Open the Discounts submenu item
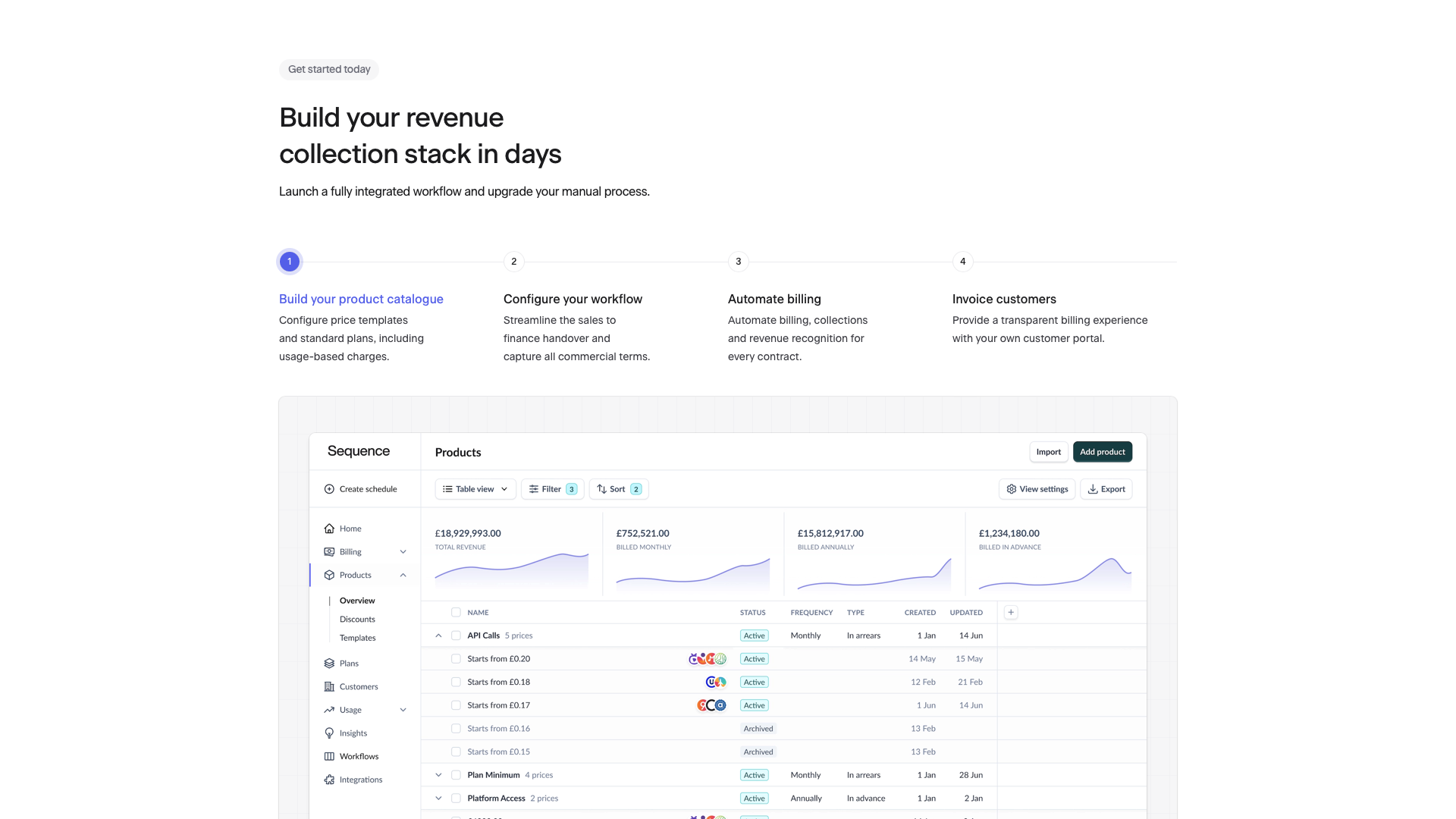Viewport: 1456px width, 819px height. (357, 620)
